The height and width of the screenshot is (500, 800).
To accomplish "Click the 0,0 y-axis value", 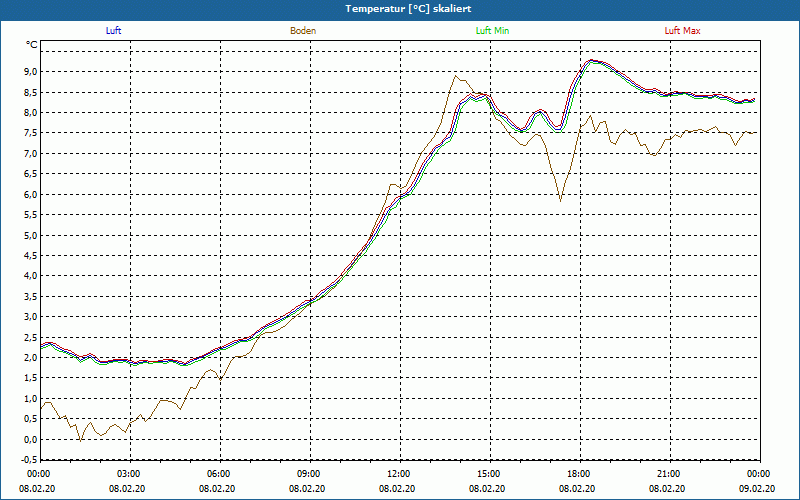I will [31, 439].
